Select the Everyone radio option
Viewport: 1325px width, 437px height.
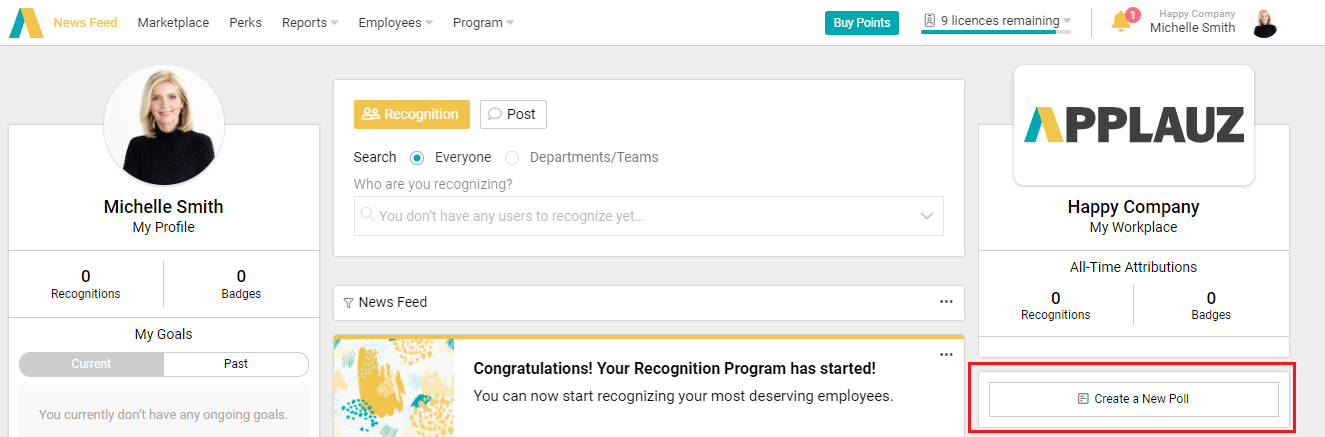click(417, 157)
